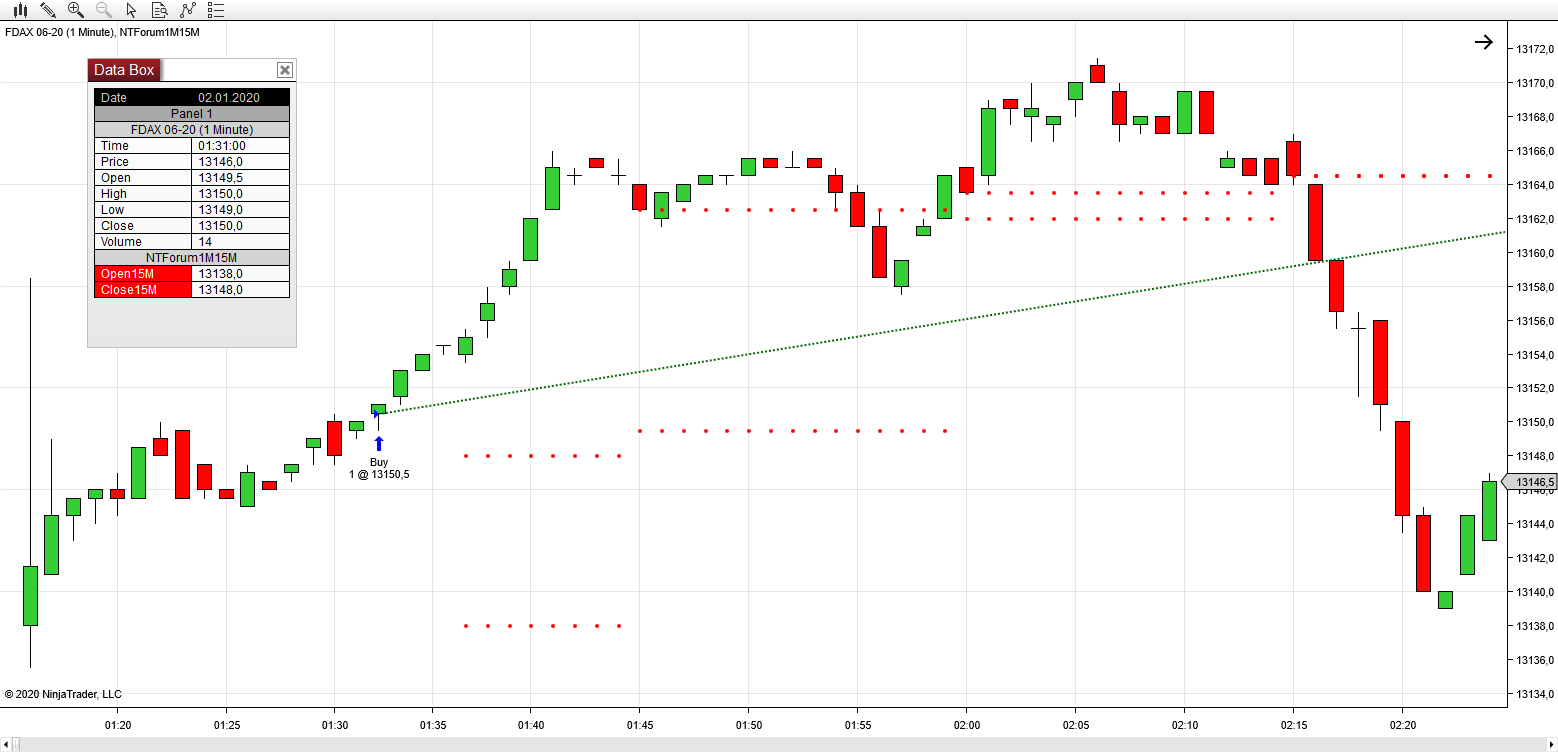Click the right arrow at chart top
Viewport: 1558px width, 752px height.
click(1483, 42)
